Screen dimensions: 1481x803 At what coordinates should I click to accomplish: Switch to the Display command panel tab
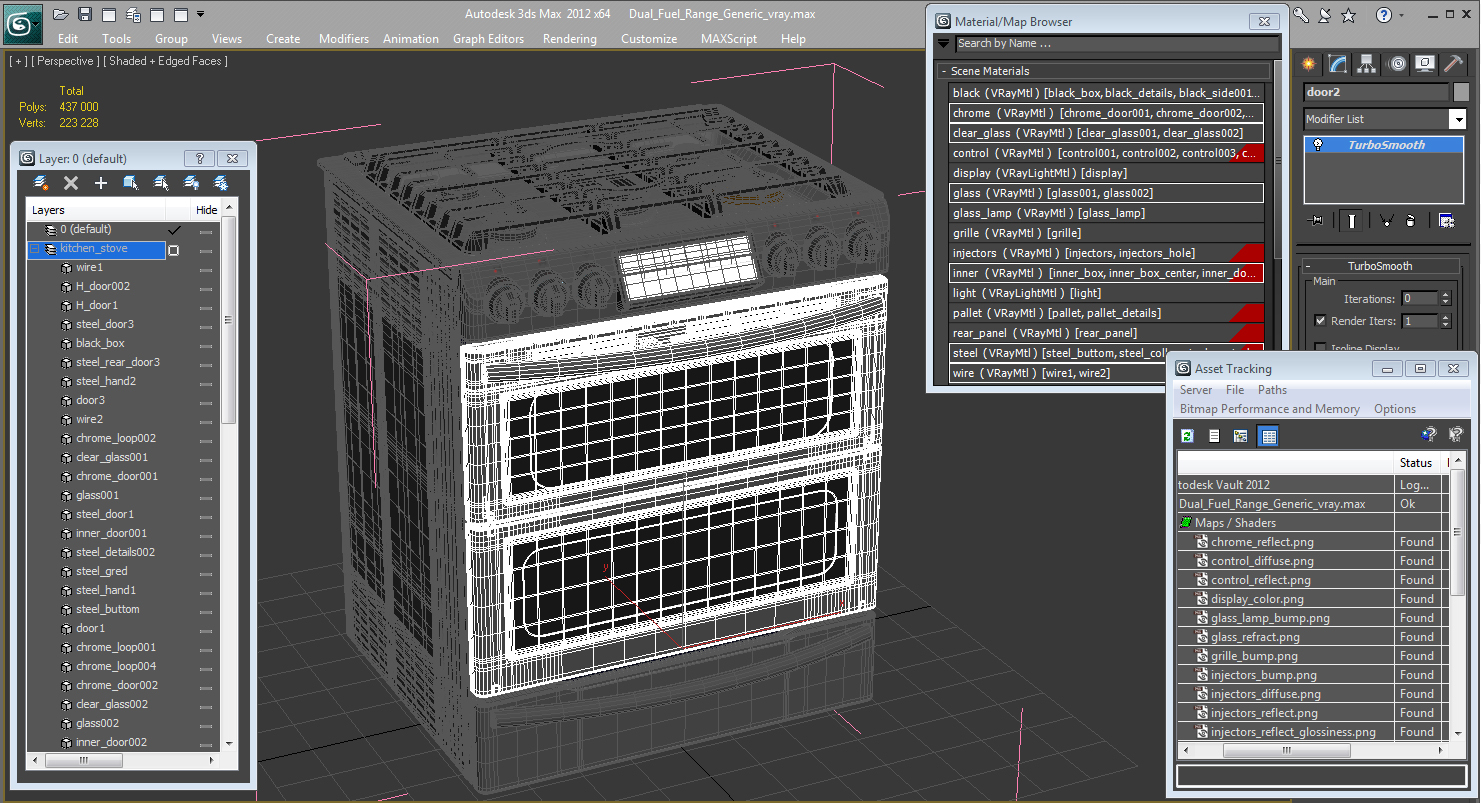(x=1425, y=64)
